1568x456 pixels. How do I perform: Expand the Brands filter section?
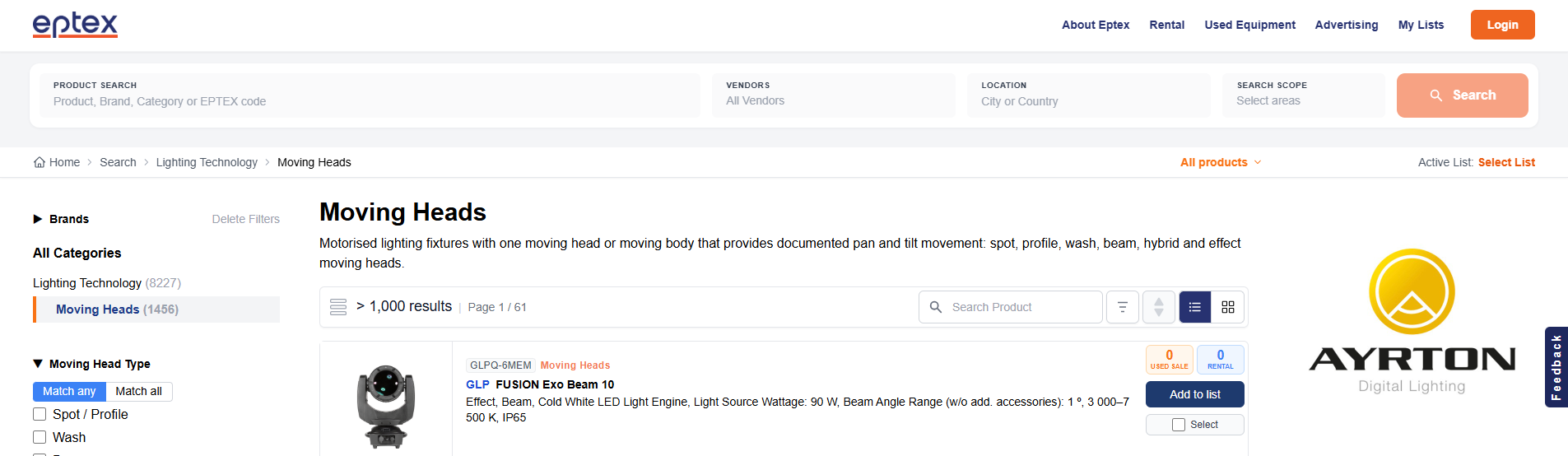point(61,219)
